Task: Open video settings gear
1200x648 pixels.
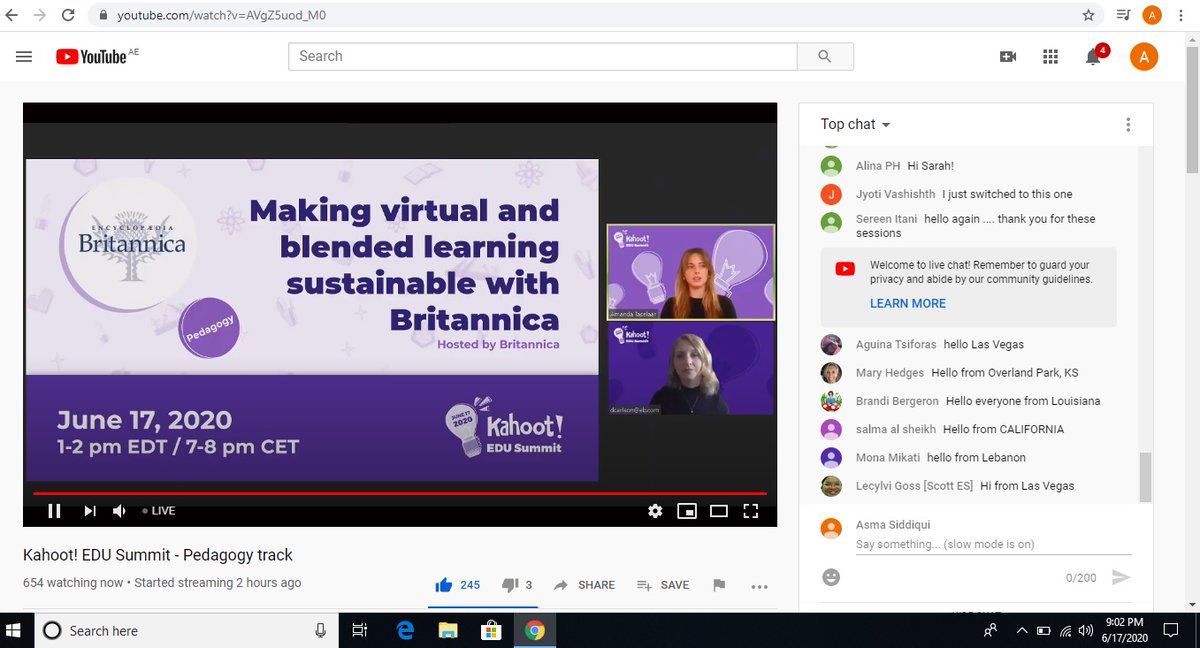Action: point(655,511)
